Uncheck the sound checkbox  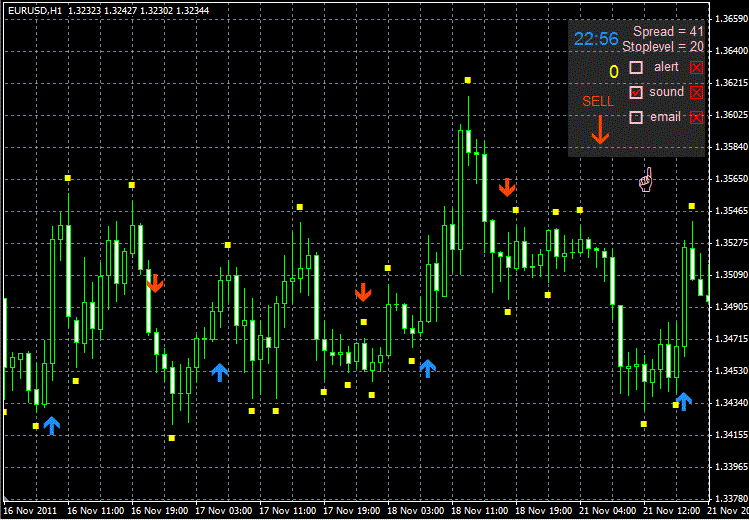click(x=636, y=93)
